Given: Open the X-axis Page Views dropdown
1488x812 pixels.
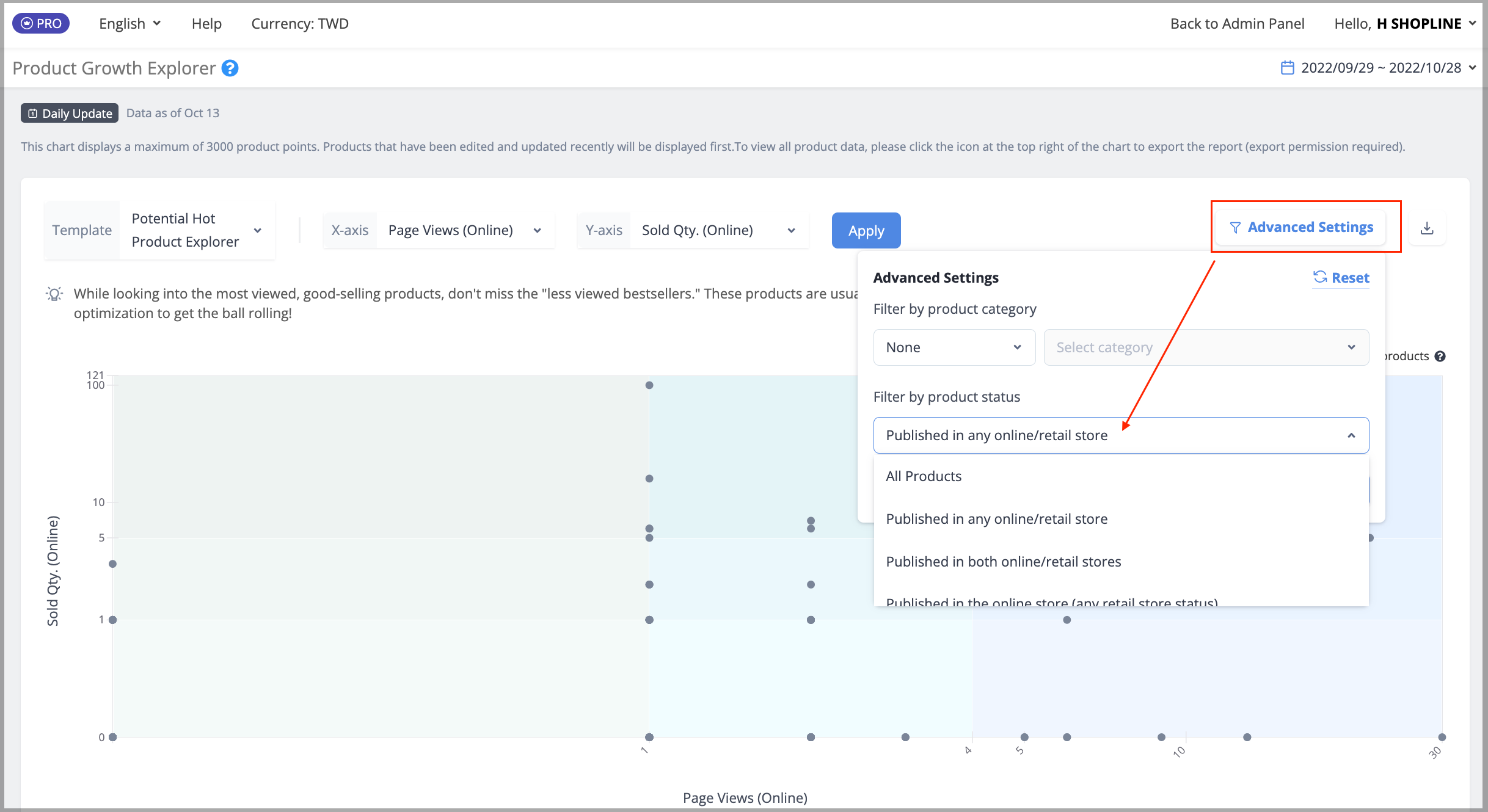Looking at the screenshot, I should (x=439, y=230).
